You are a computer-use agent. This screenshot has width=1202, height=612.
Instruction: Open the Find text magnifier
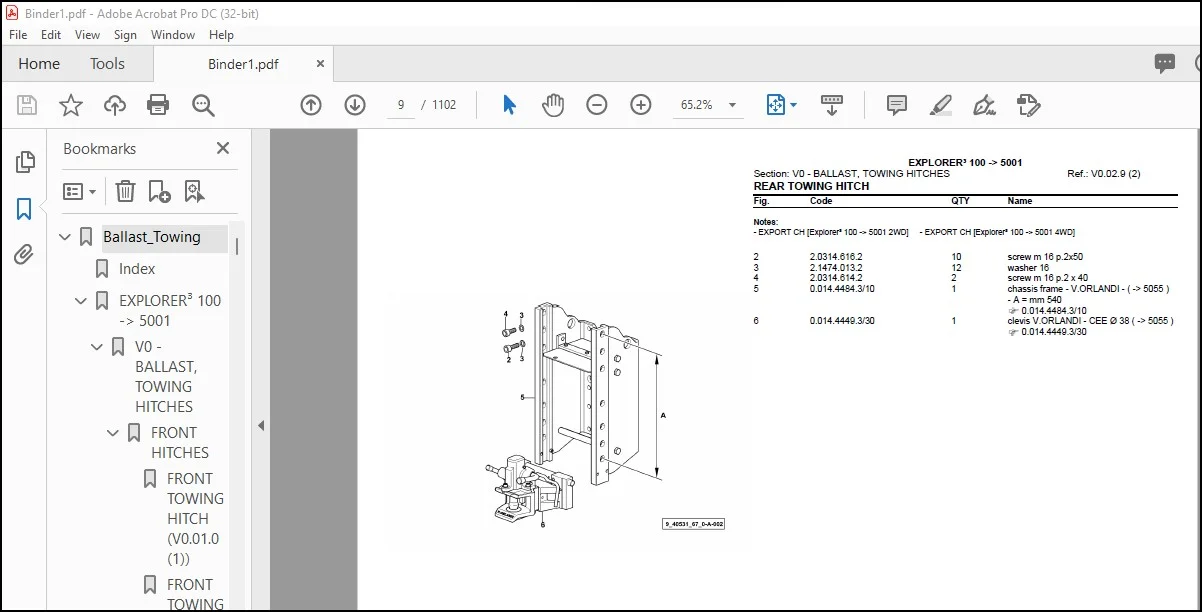(x=204, y=105)
